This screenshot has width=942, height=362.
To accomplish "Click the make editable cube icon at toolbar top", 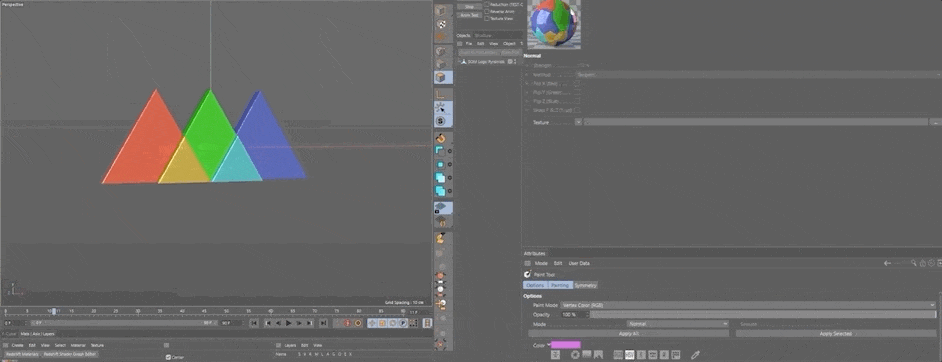I will (x=441, y=10).
